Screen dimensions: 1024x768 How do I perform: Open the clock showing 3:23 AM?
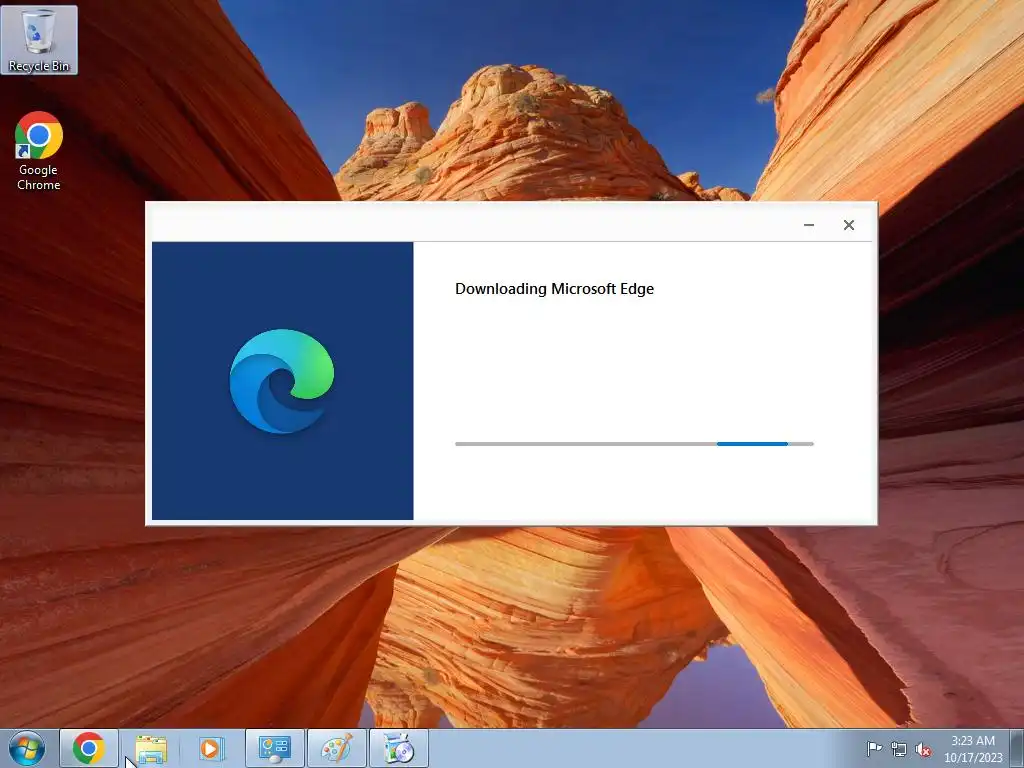click(973, 749)
